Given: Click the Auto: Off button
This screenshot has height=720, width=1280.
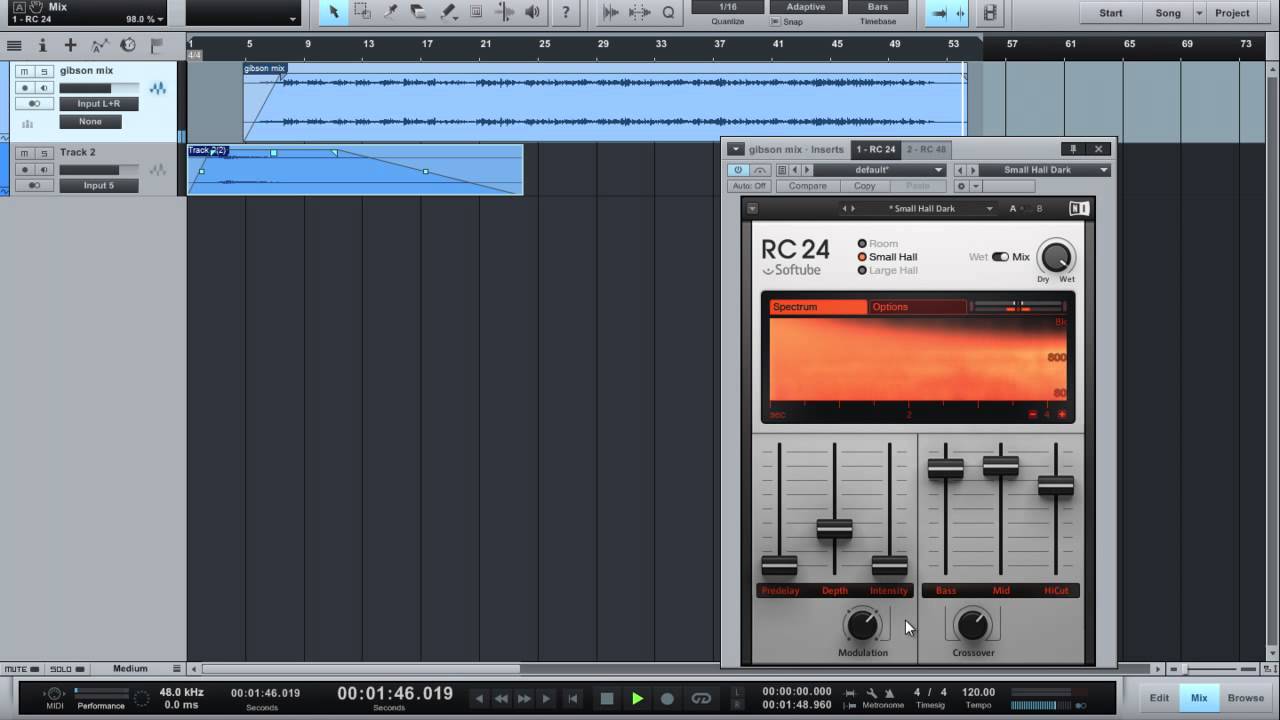Looking at the screenshot, I should [748, 186].
